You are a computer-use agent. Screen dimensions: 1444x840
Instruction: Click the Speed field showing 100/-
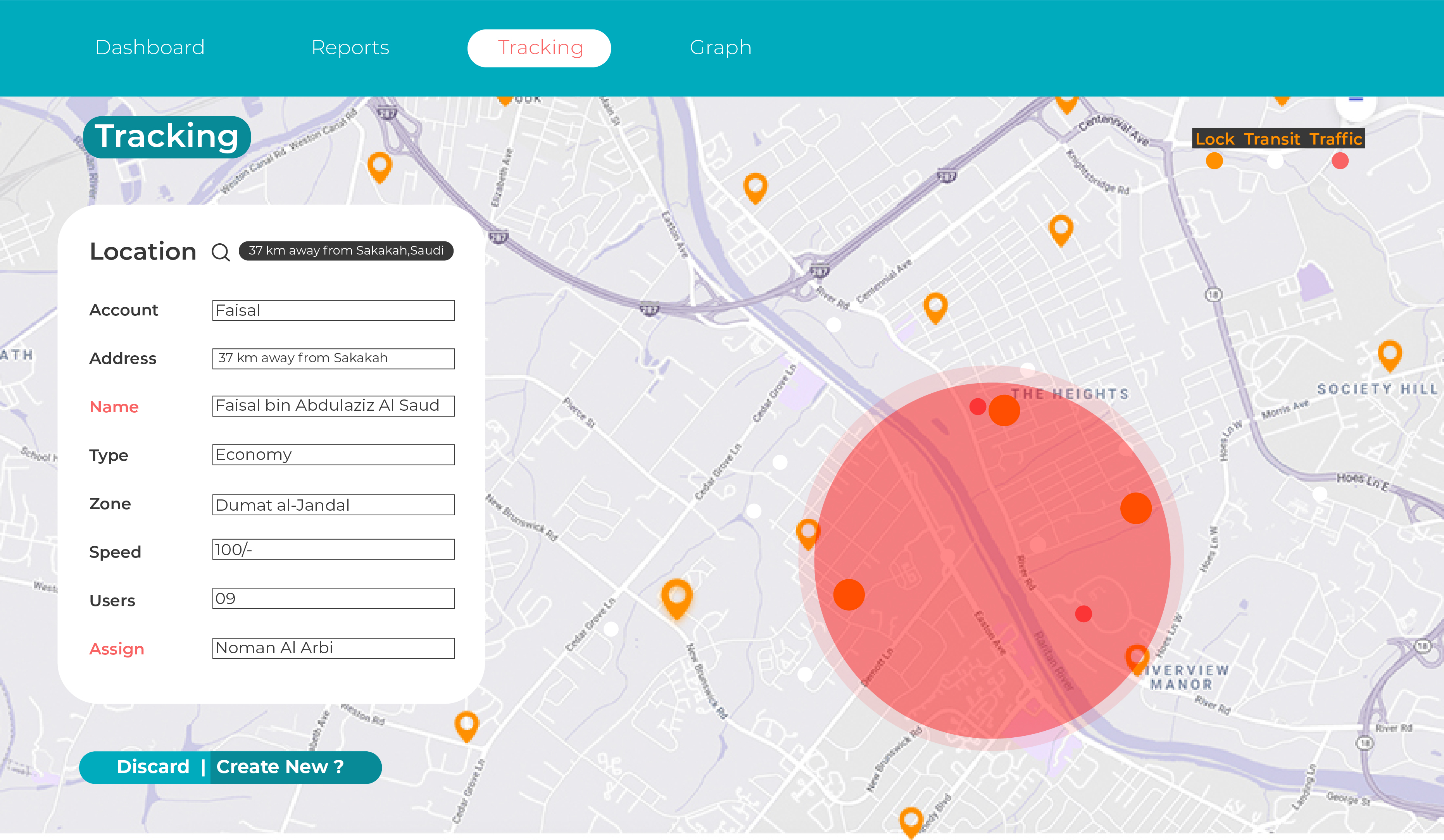point(333,549)
